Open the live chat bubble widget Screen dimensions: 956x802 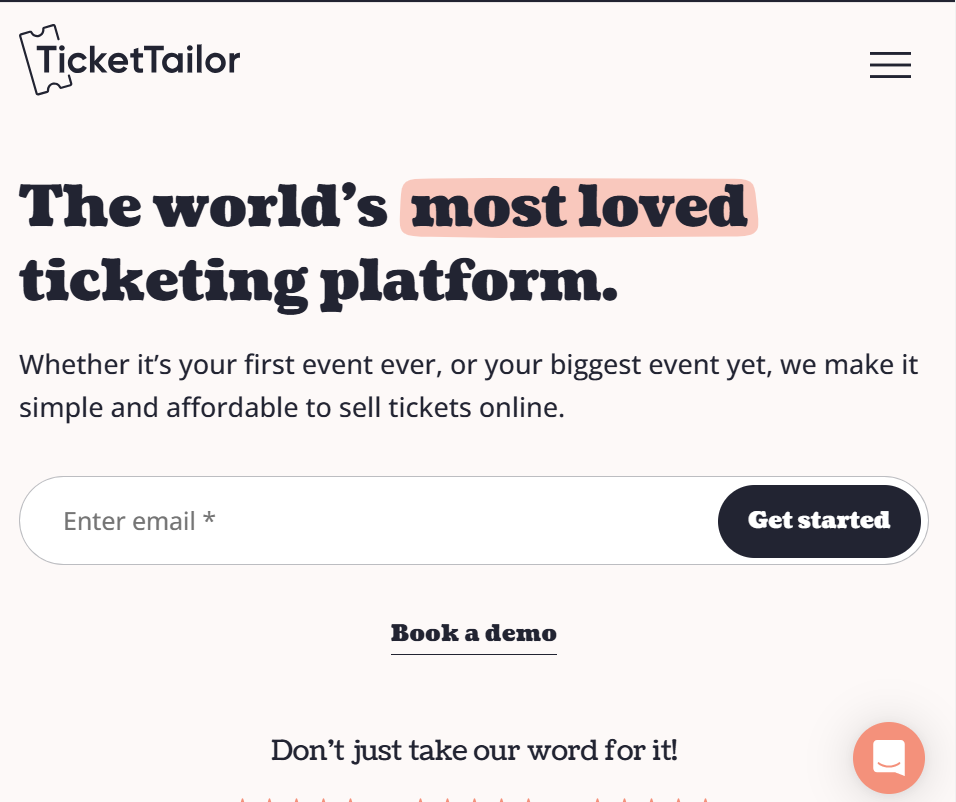(x=888, y=758)
